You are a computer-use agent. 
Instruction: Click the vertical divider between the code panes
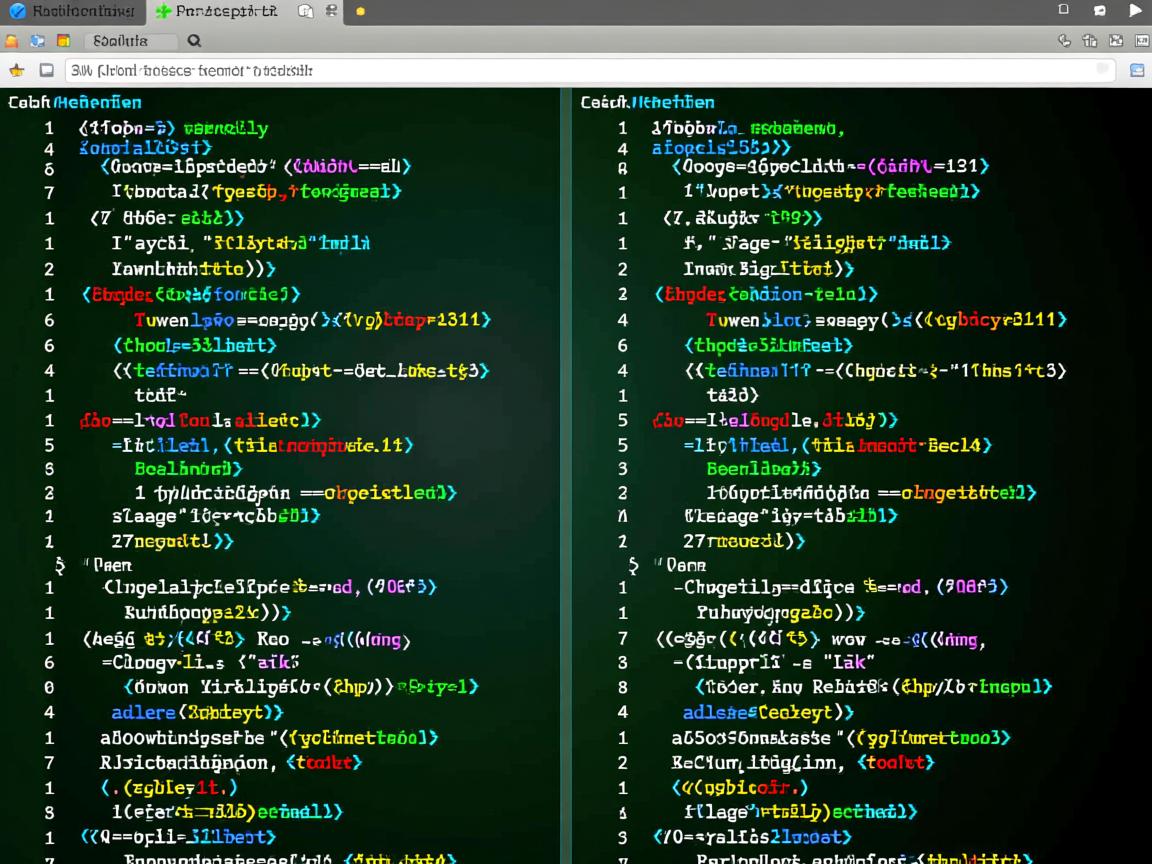coord(567,470)
